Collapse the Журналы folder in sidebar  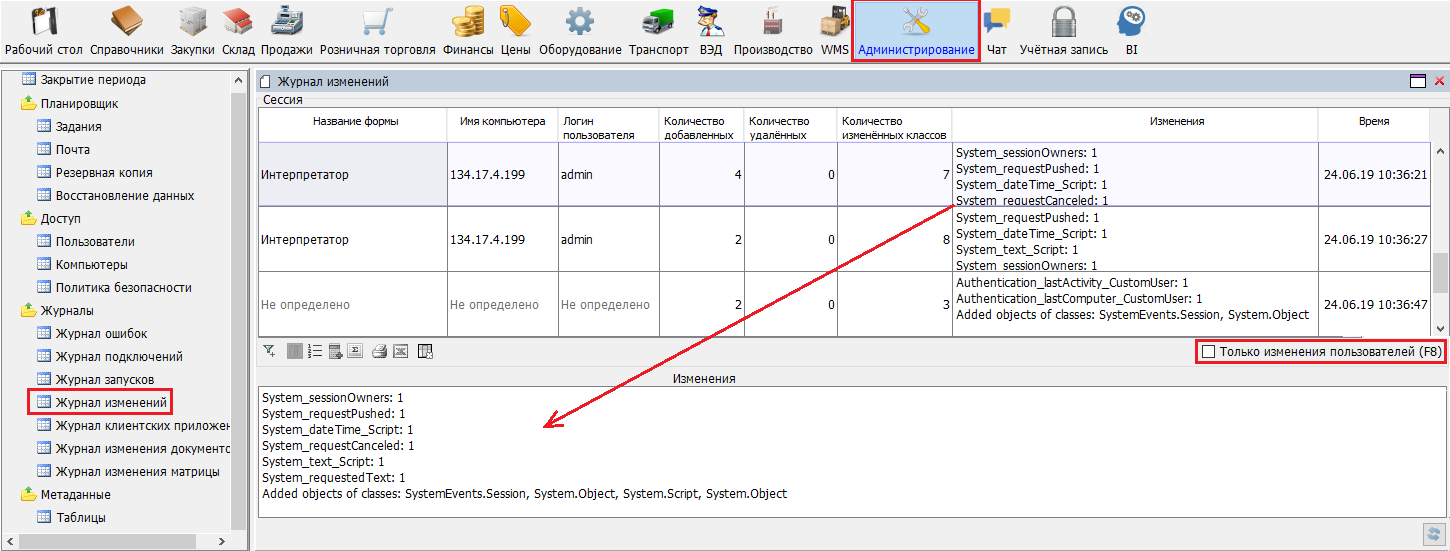point(29,310)
